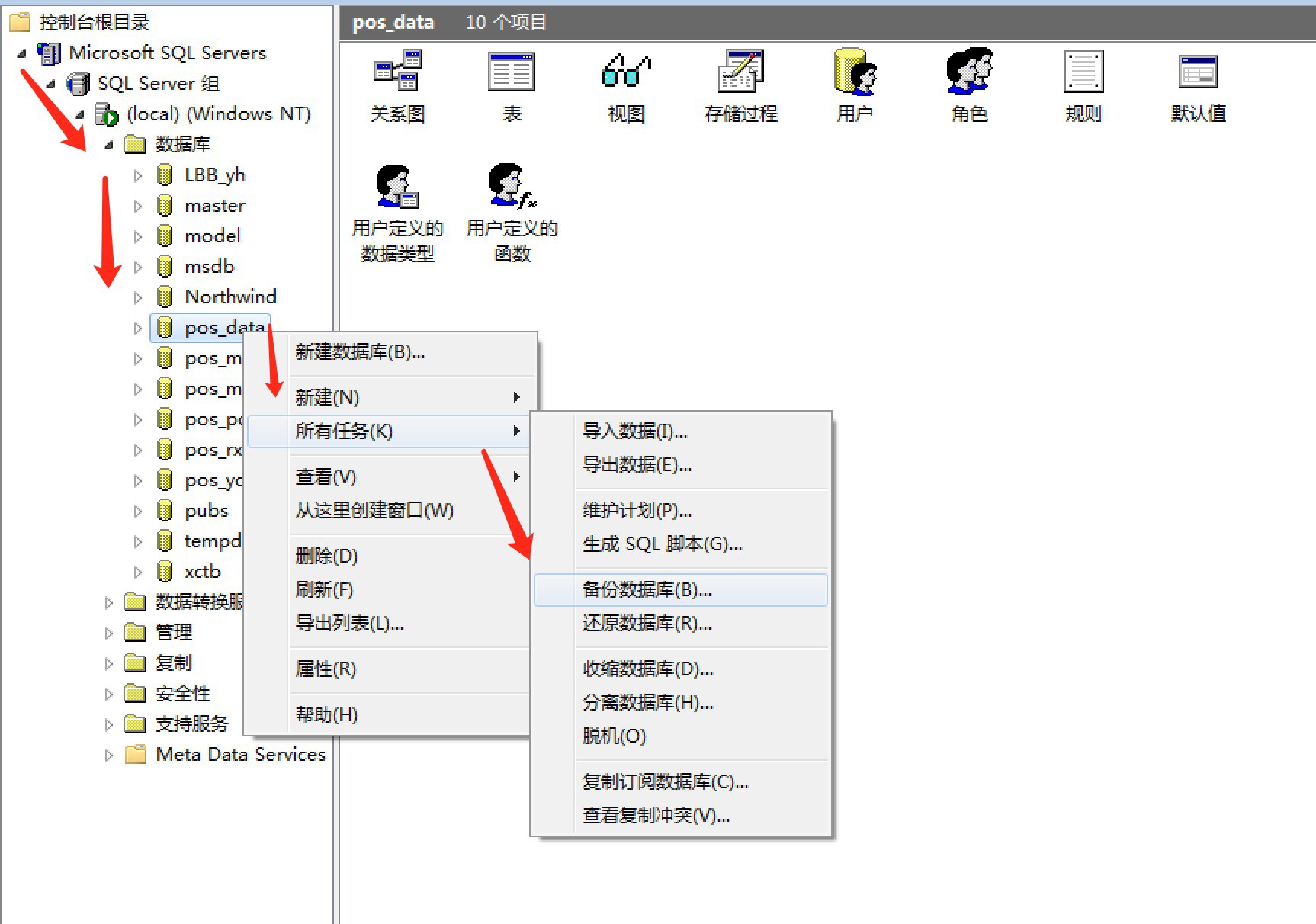The height and width of the screenshot is (924, 1316).
Task: Click the (local) server running icon
Action: coord(106,114)
